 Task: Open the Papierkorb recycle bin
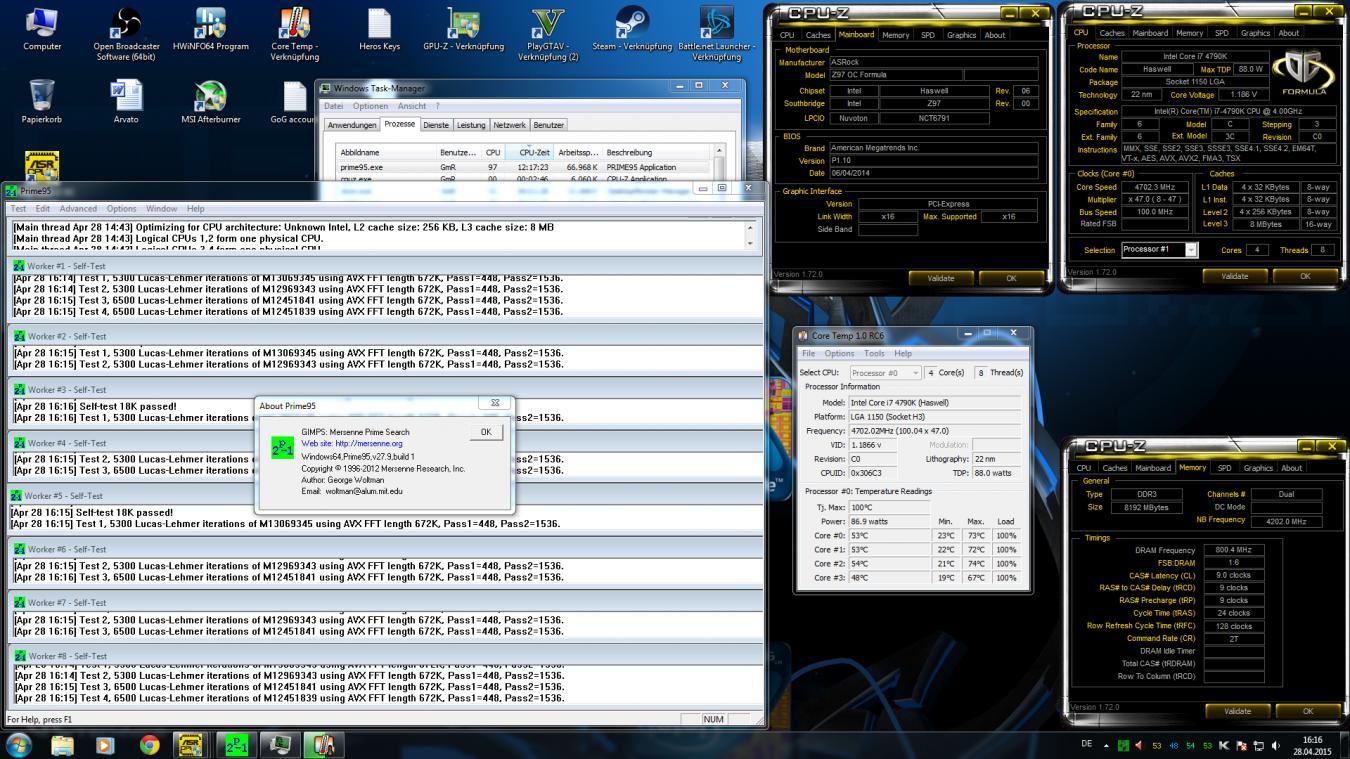41,102
